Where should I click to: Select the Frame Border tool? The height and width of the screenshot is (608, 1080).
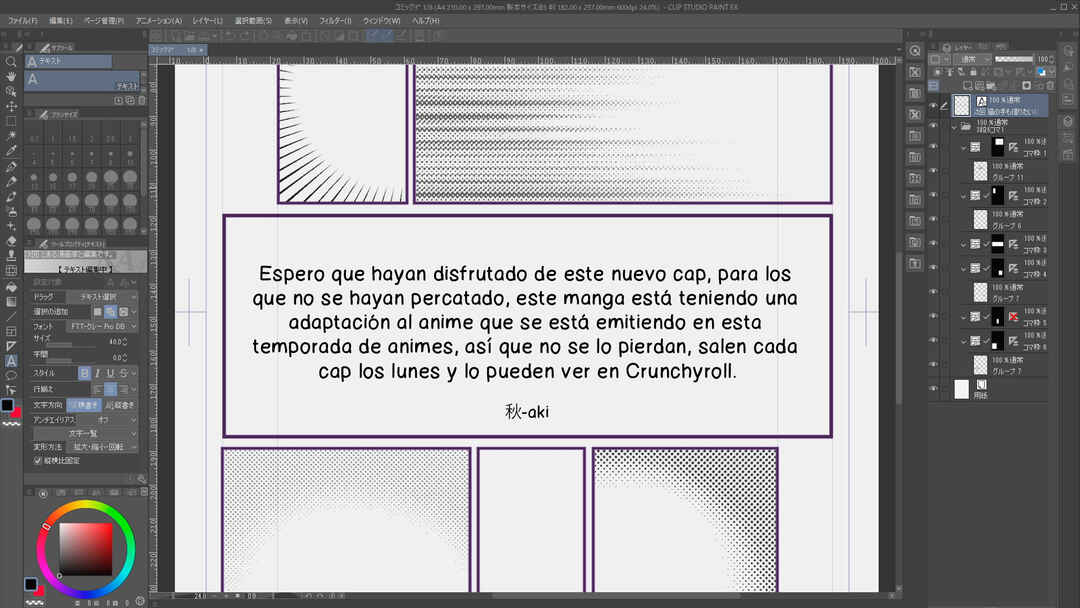click(11, 331)
